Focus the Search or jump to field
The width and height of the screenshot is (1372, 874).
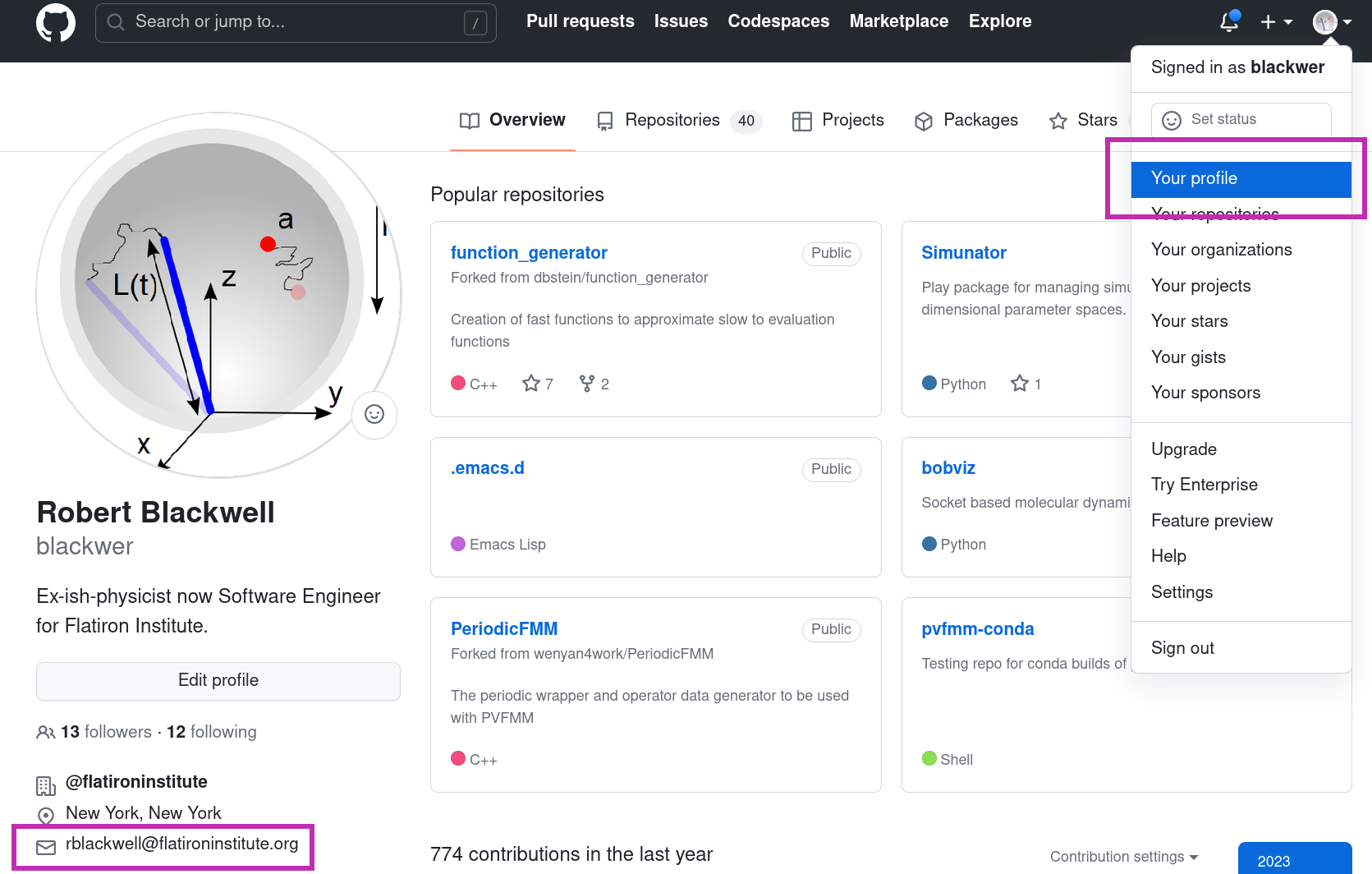point(296,22)
